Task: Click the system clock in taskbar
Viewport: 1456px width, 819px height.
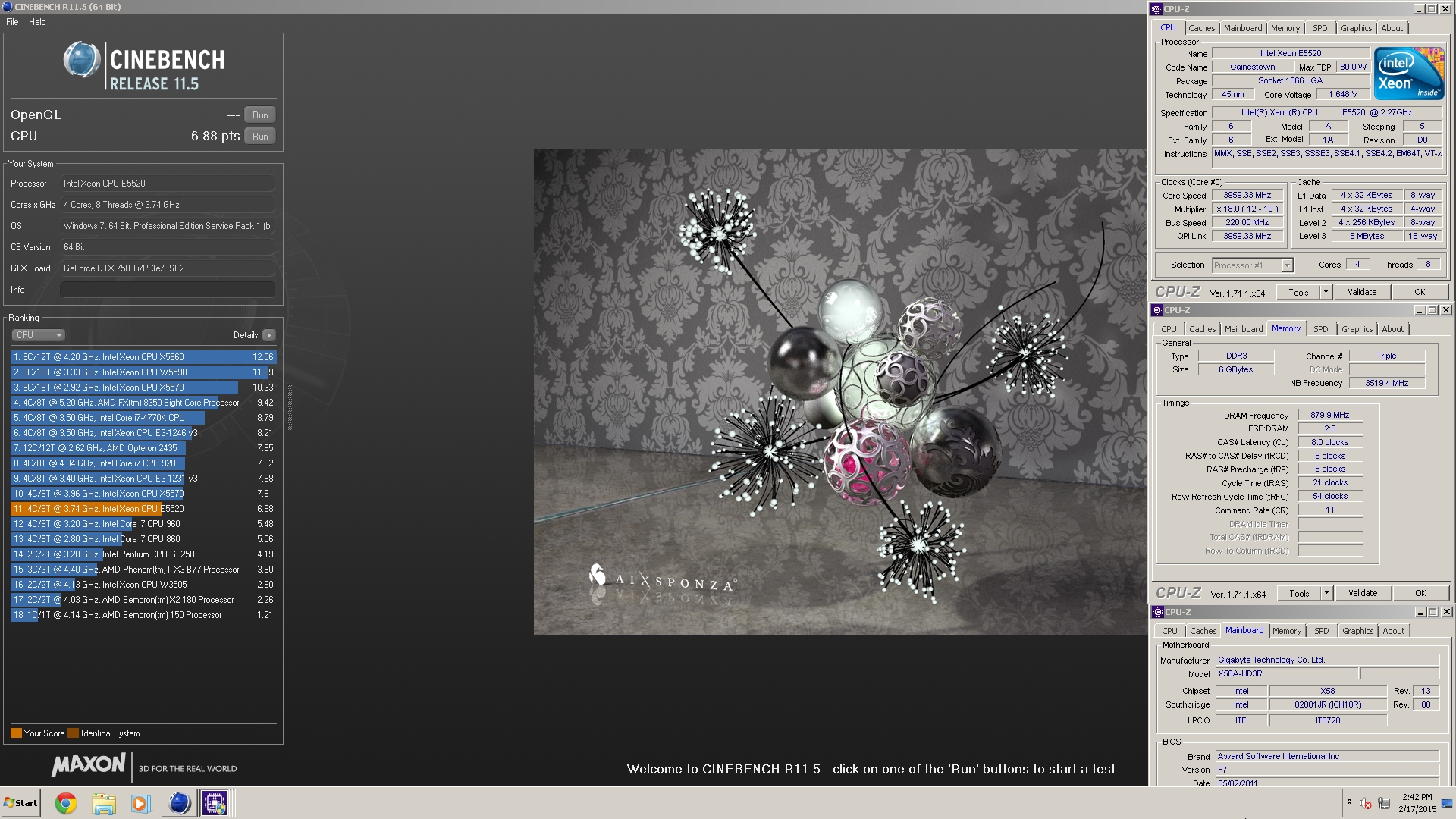Action: pos(1417,803)
